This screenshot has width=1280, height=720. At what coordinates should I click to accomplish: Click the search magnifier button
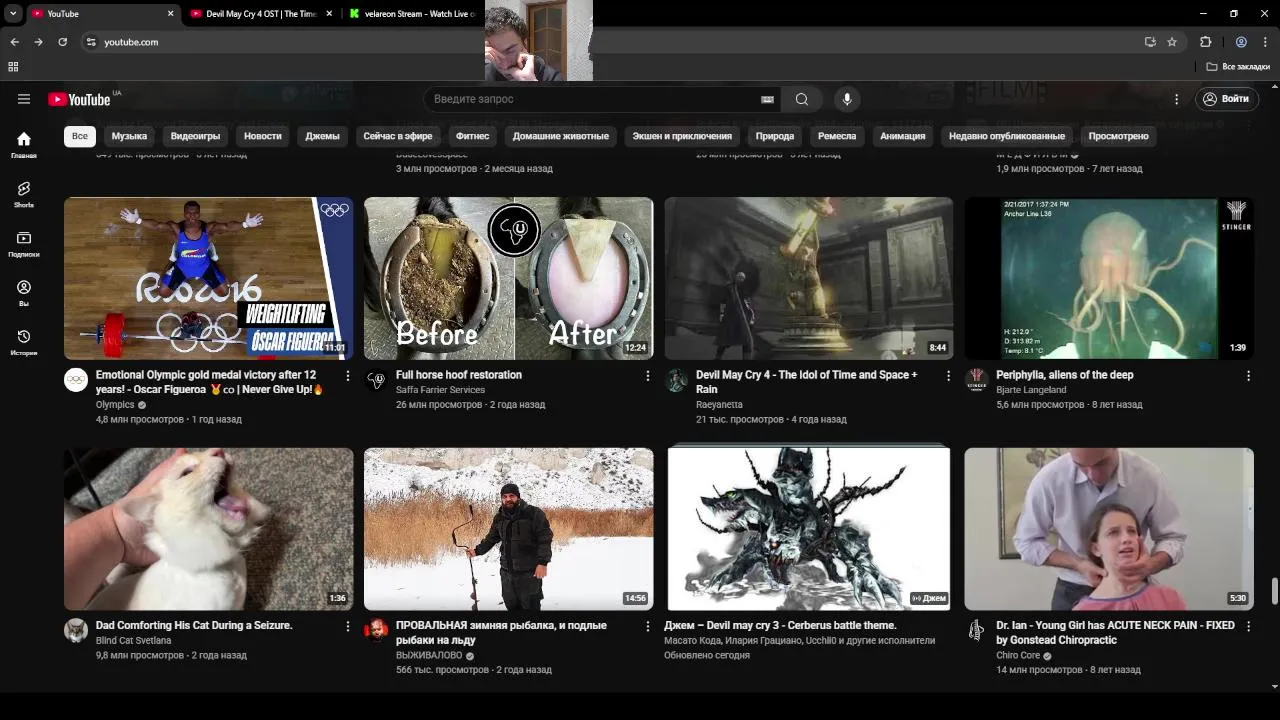pos(802,99)
